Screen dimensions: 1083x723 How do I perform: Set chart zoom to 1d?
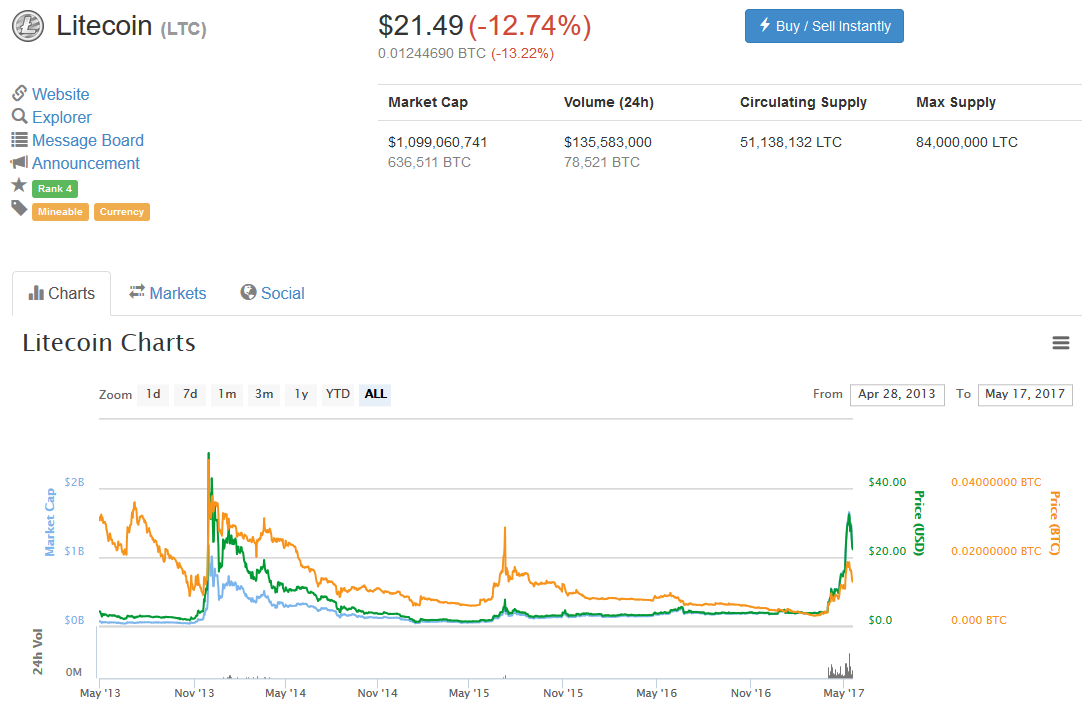(x=153, y=394)
